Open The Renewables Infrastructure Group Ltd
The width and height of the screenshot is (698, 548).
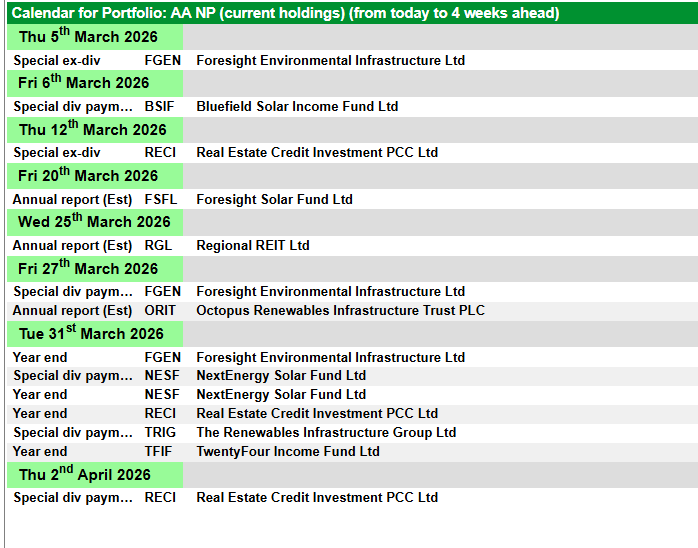[x=326, y=433]
